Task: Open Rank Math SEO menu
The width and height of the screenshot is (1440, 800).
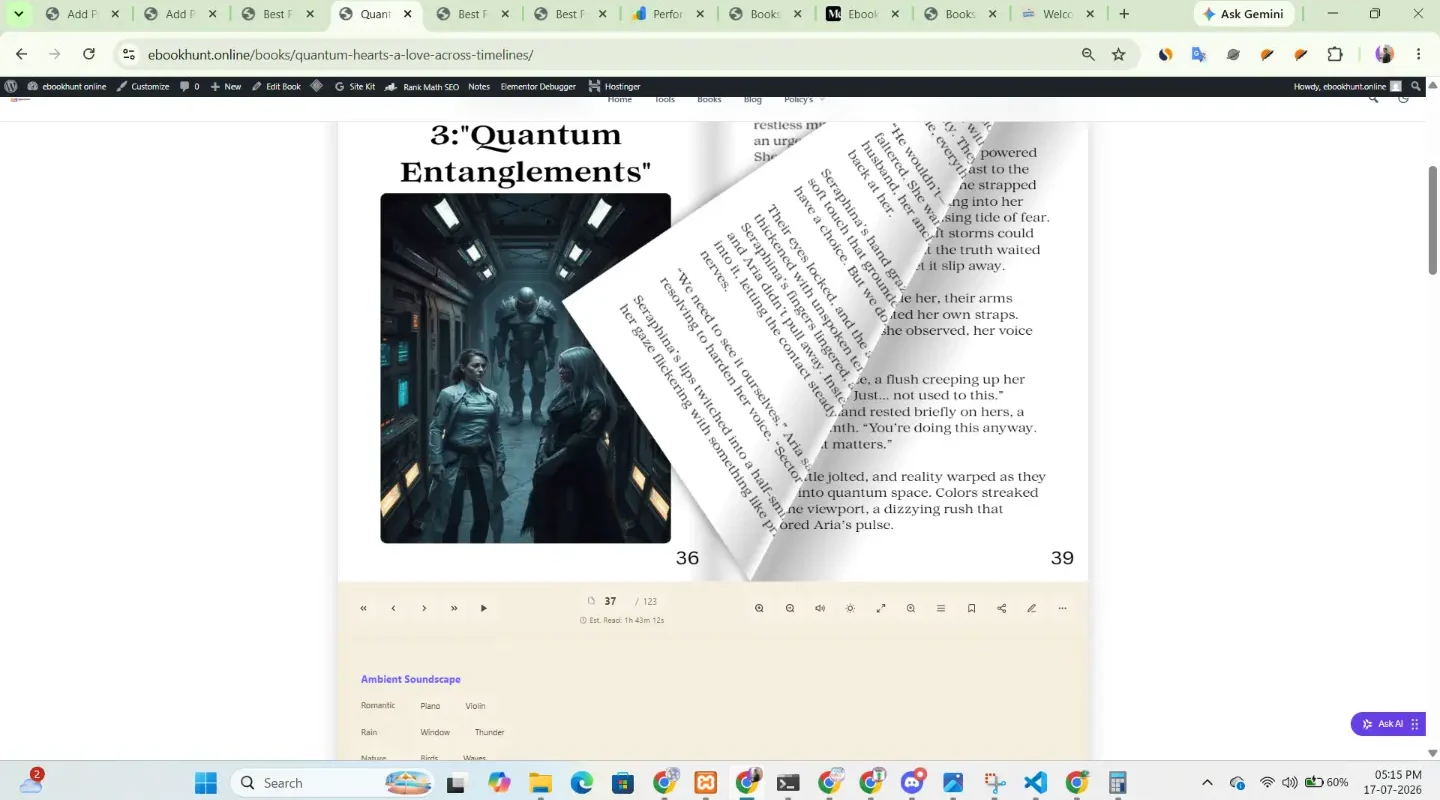Action: (x=422, y=87)
